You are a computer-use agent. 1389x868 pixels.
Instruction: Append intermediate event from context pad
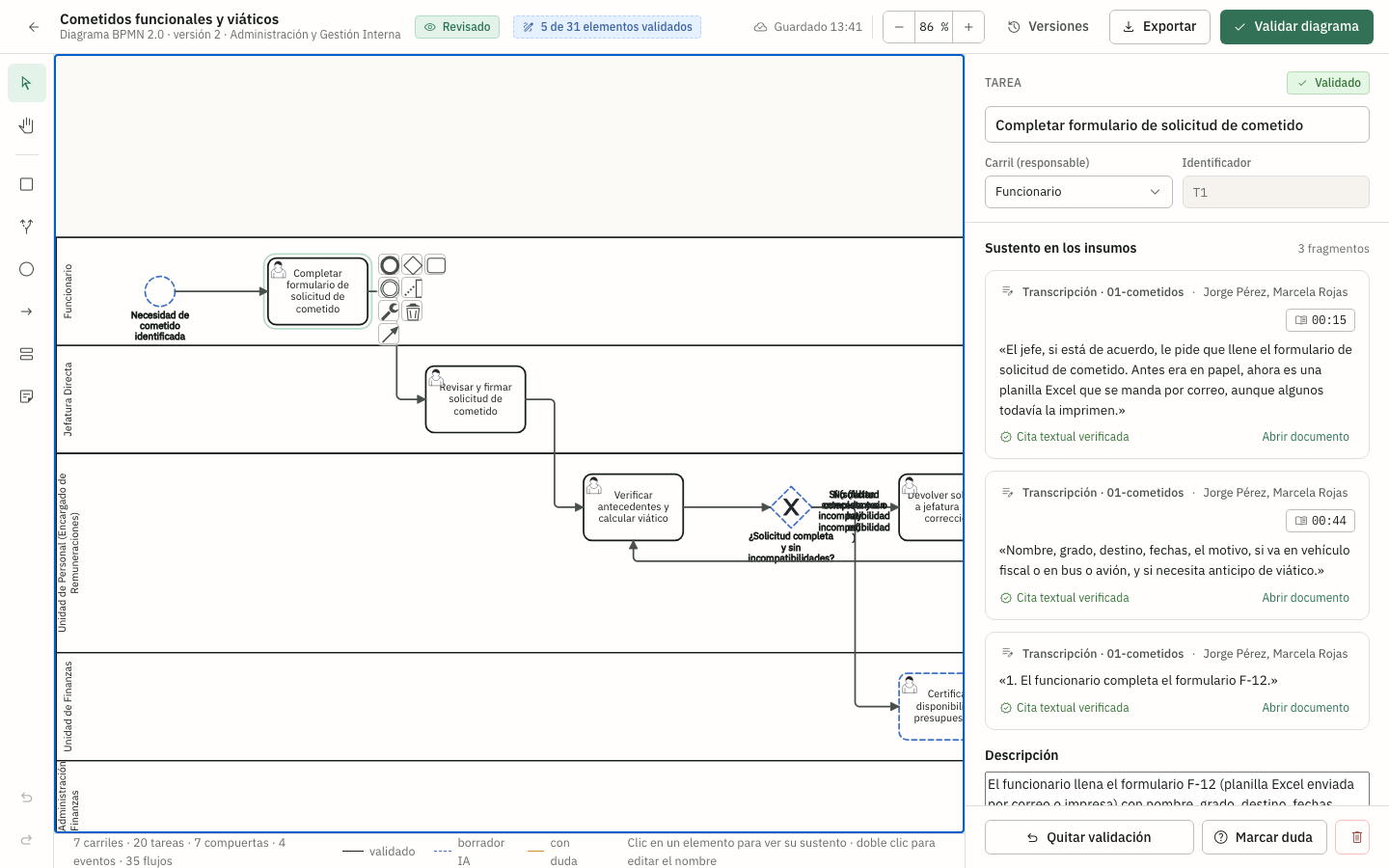(390, 288)
